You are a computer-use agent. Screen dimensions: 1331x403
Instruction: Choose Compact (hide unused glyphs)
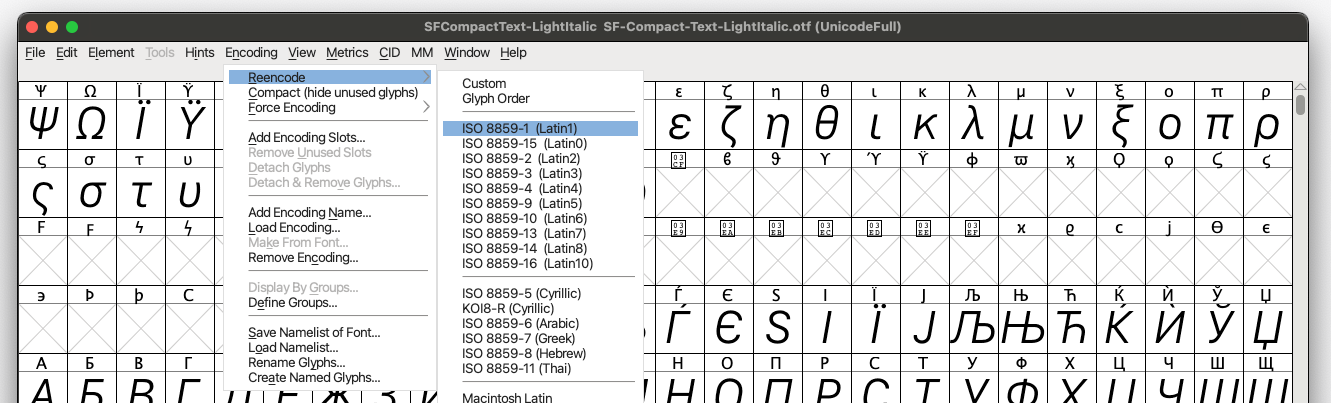[332, 92]
